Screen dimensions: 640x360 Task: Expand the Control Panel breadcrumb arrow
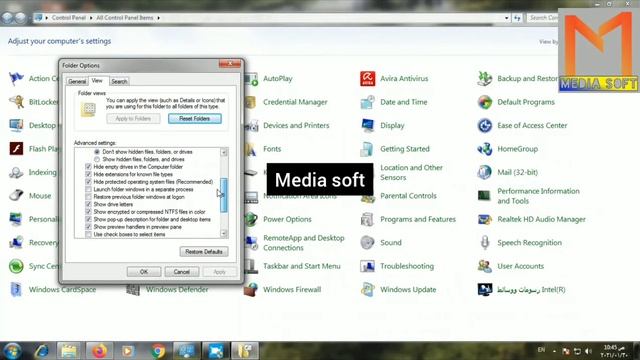click(91, 18)
